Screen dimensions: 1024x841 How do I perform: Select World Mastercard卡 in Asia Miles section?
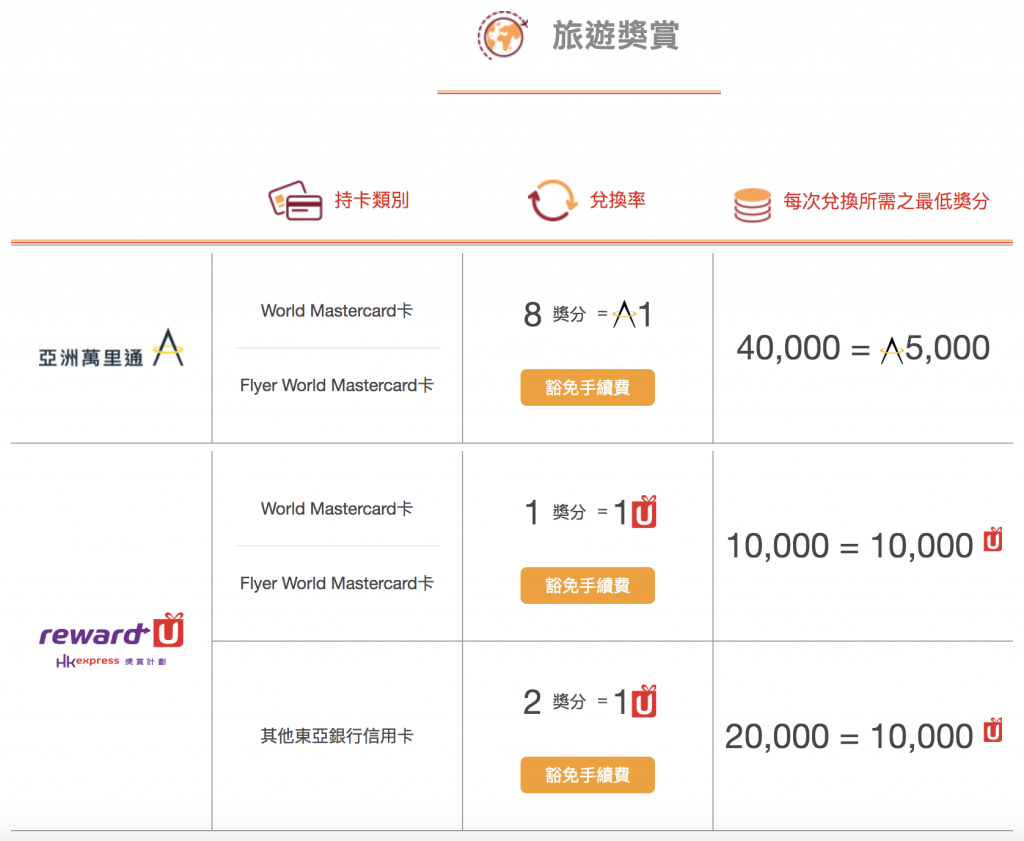(x=337, y=311)
